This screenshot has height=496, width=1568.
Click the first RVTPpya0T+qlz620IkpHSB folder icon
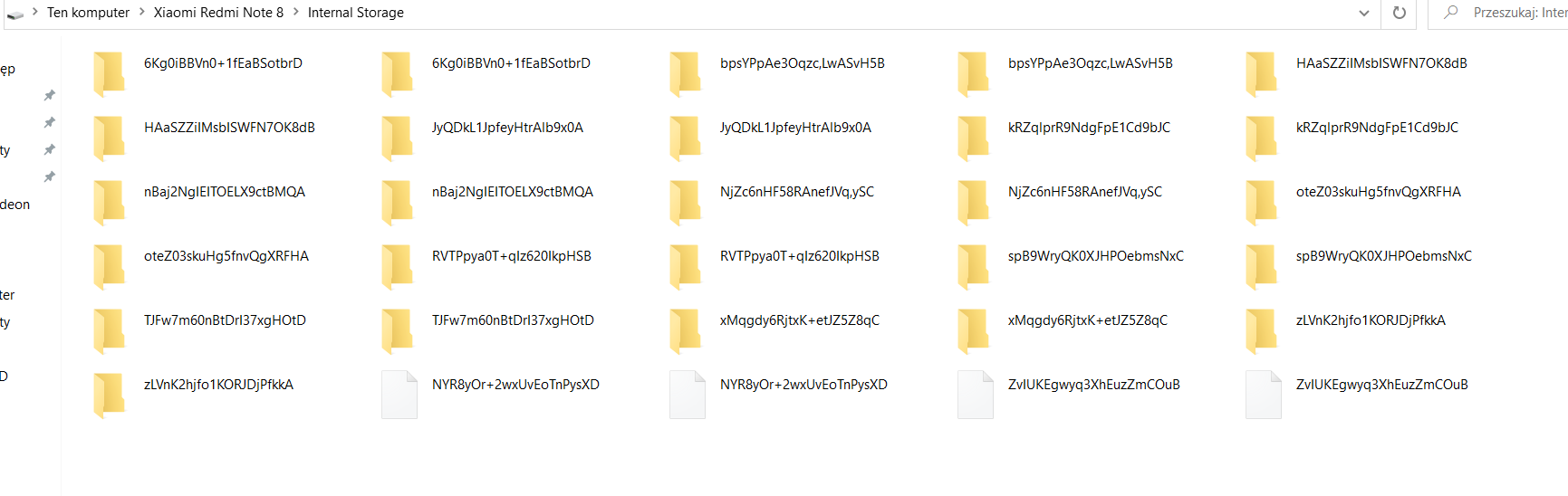pos(398,267)
